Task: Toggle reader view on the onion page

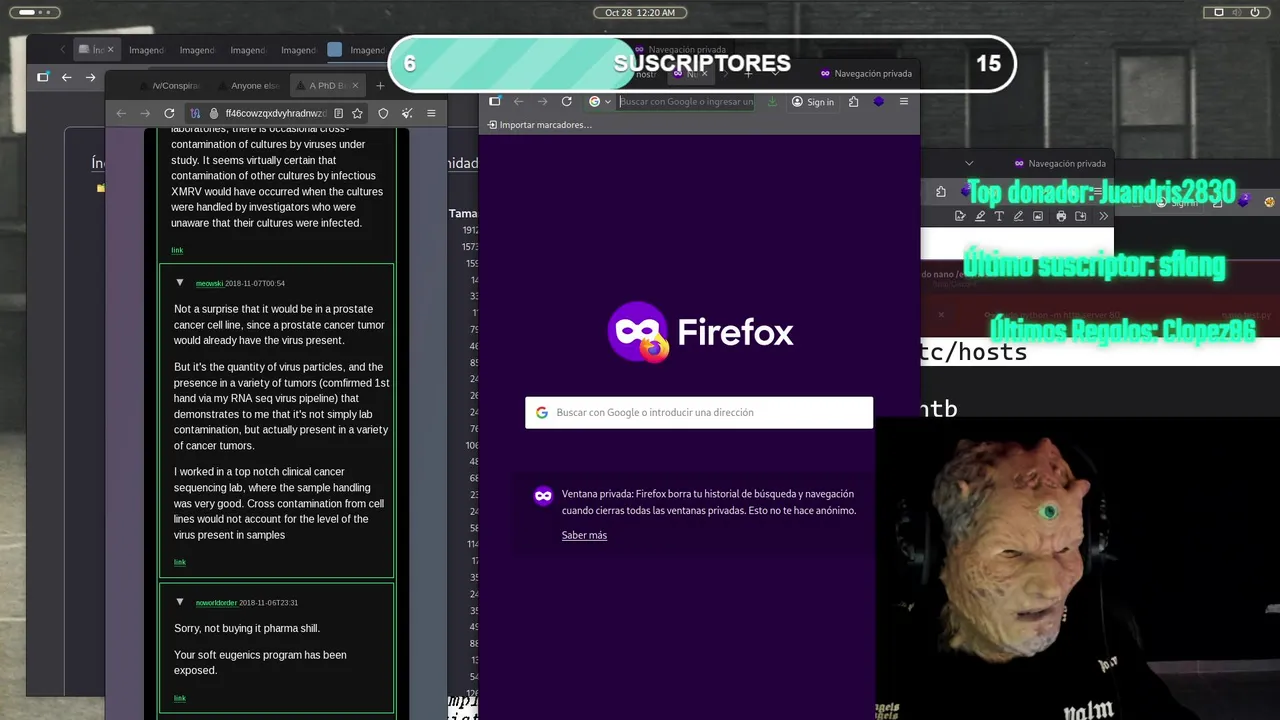Action: tap(338, 113)
